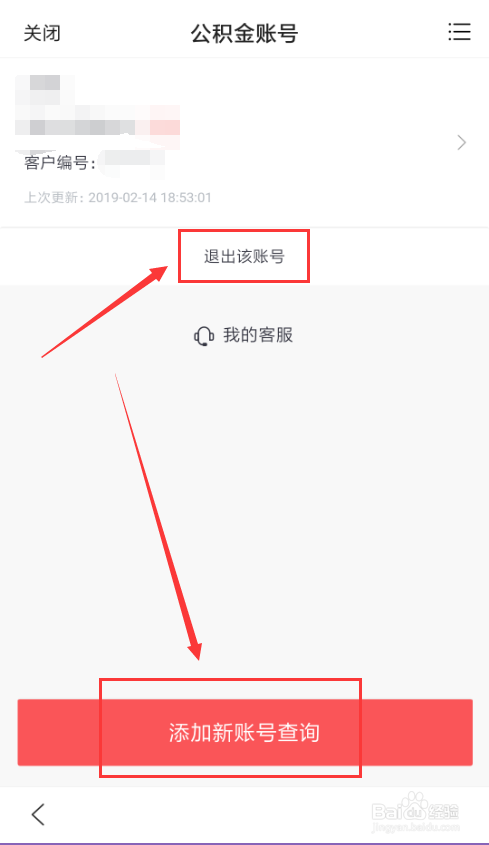Tap the 上次更新 timestamp line
This screenshot has height=845, width=489.
point(118,197)
